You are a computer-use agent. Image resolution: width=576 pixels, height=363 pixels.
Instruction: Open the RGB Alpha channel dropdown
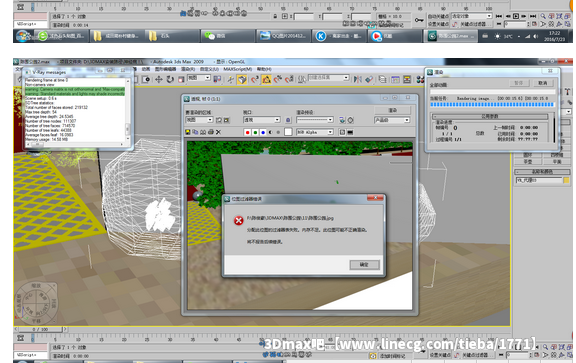tap(315, 132)
